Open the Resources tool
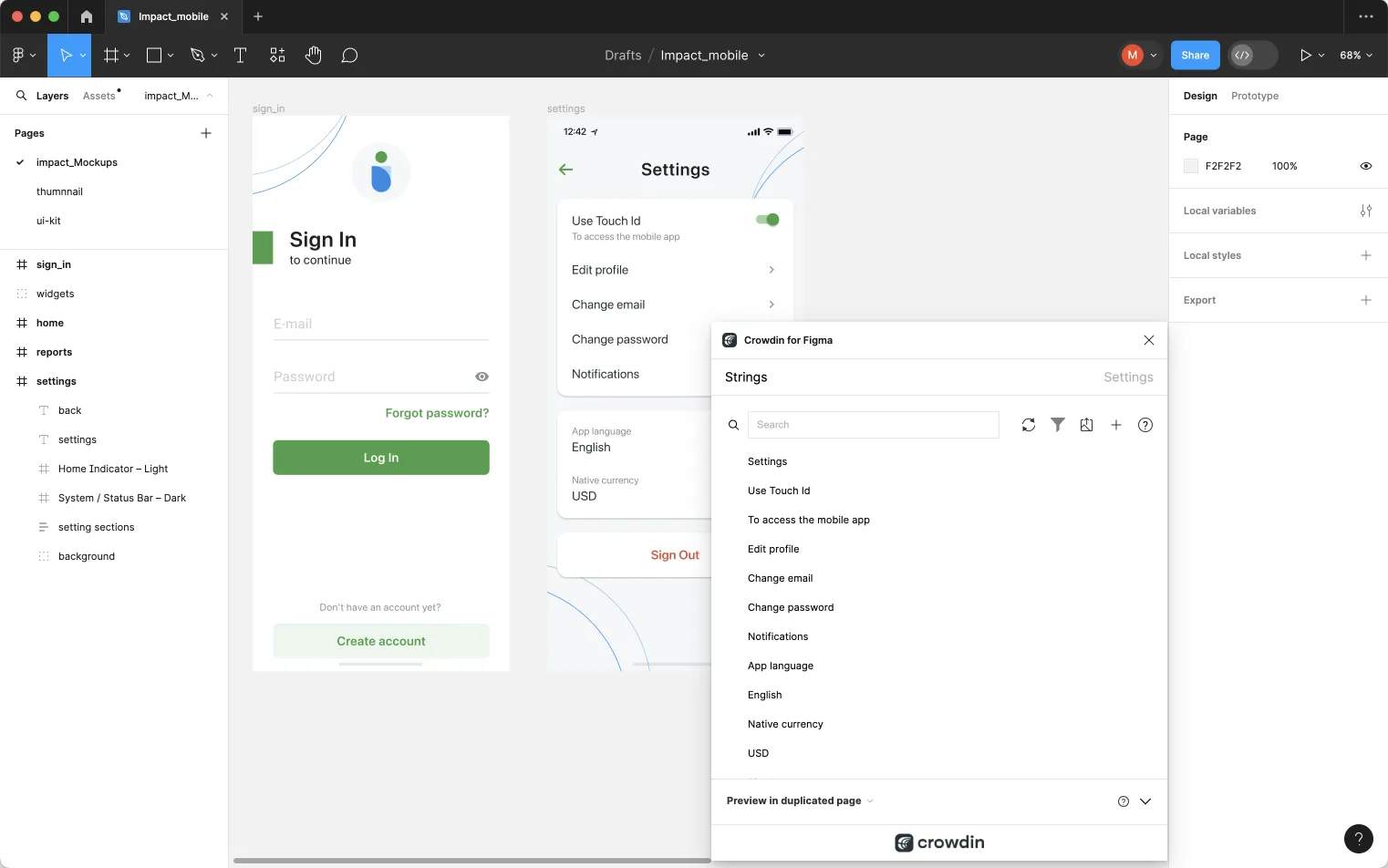The width and height of the screenshot is (1388, 868). 277,56
